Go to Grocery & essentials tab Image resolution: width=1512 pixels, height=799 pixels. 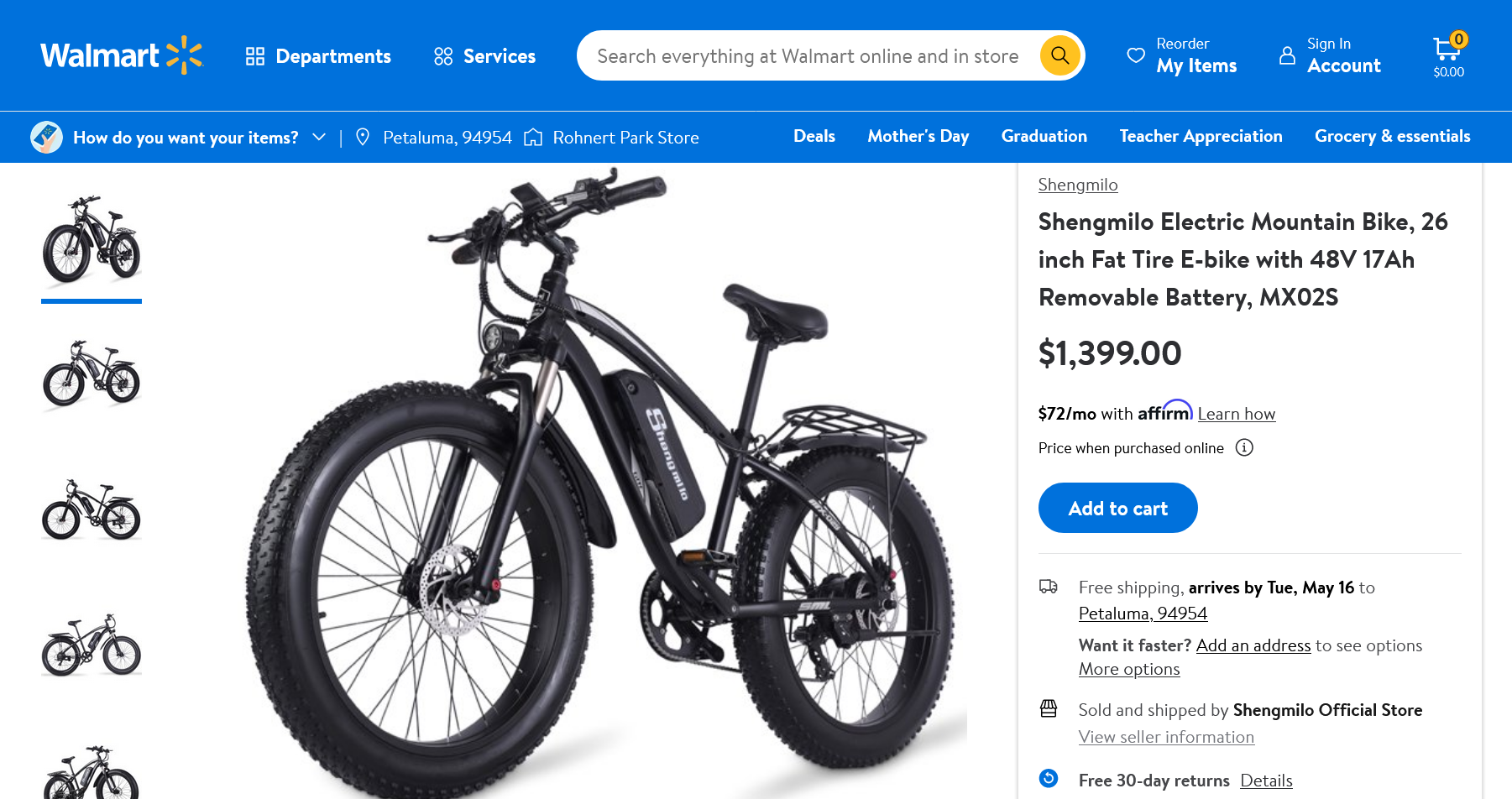tap(1392, 136)
